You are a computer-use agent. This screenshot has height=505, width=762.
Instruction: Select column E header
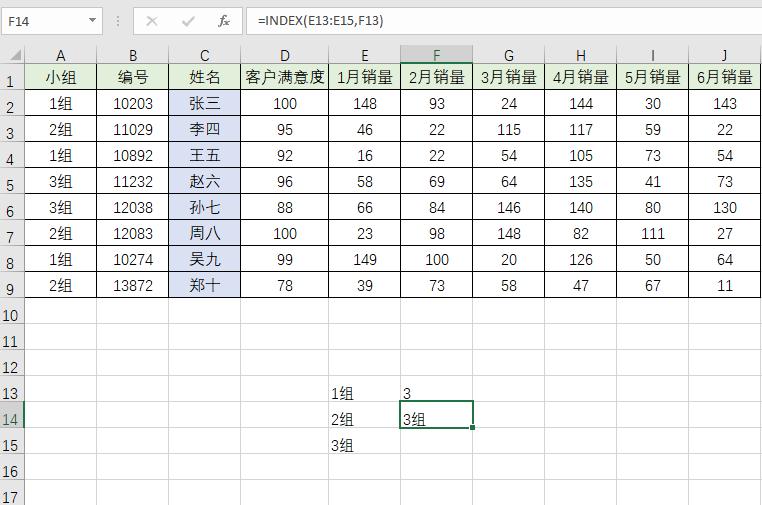pos(364,55)
